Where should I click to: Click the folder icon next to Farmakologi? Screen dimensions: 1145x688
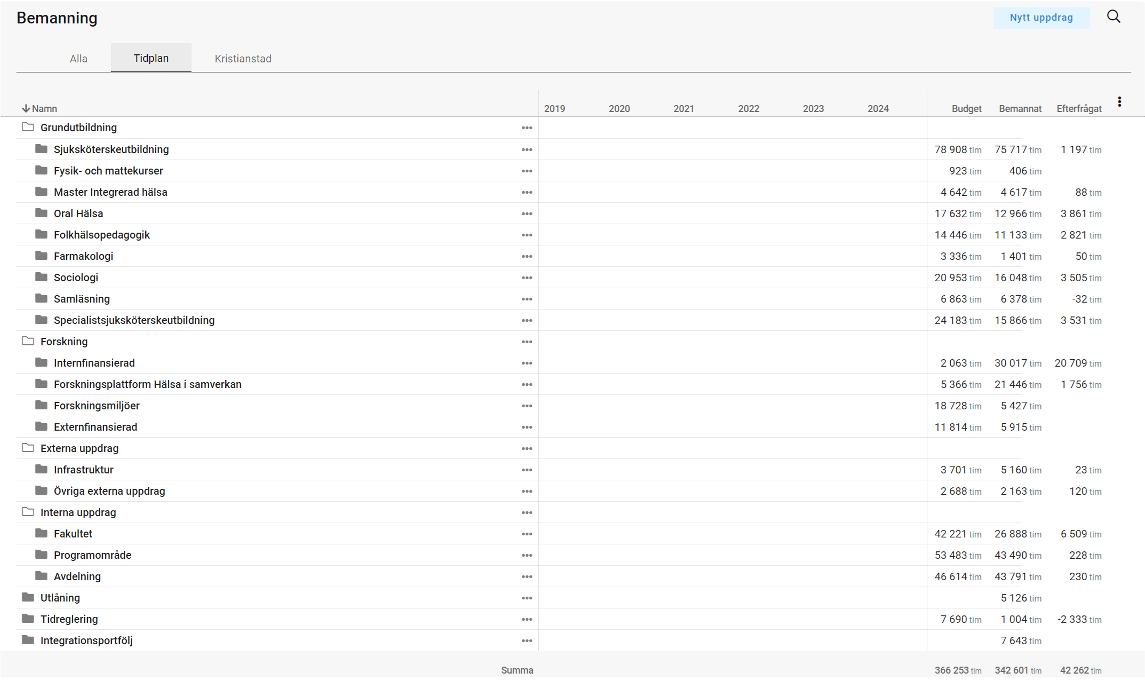point(41,256)
